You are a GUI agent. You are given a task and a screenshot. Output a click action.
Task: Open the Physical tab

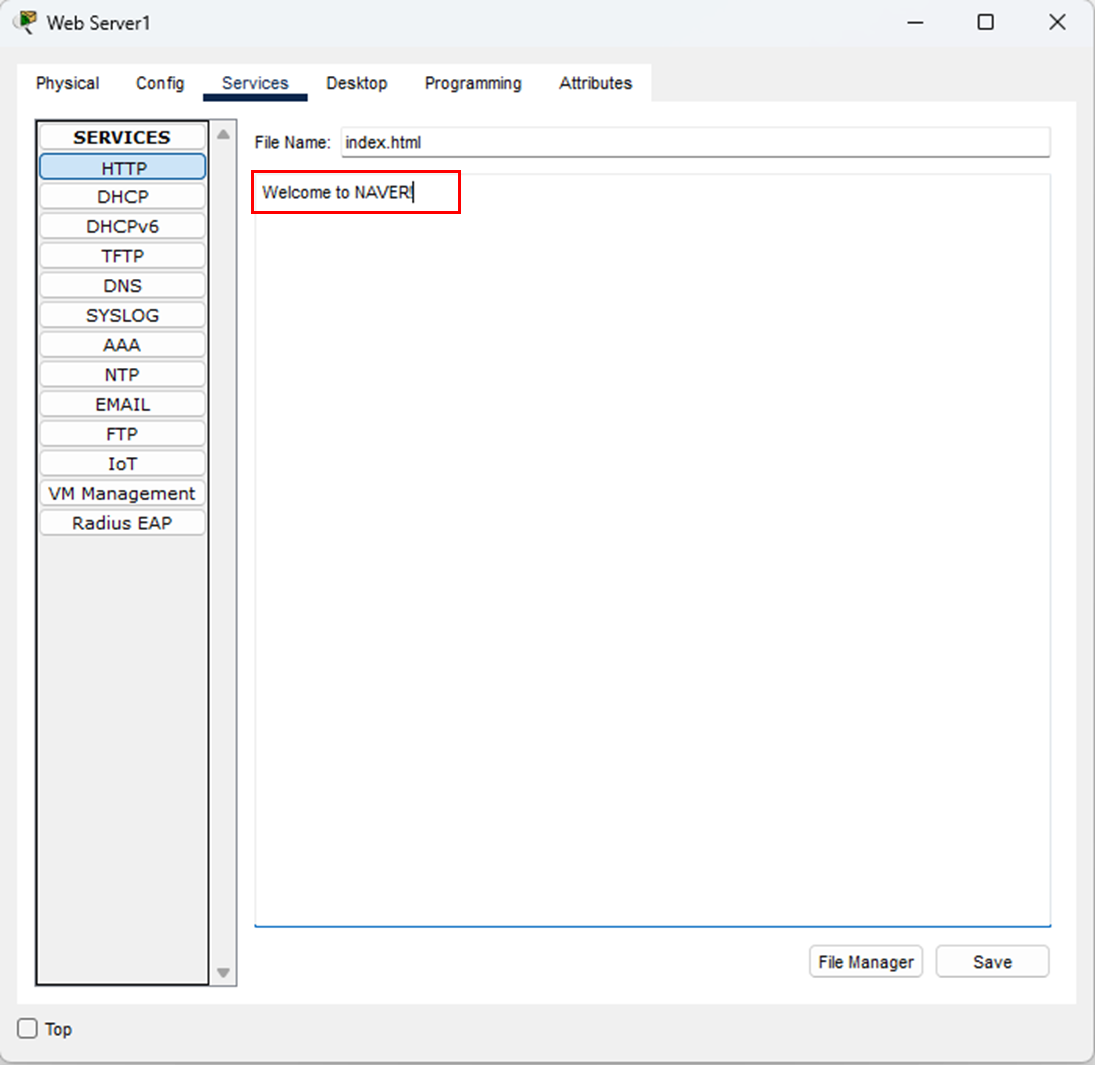tap(67, 83)
